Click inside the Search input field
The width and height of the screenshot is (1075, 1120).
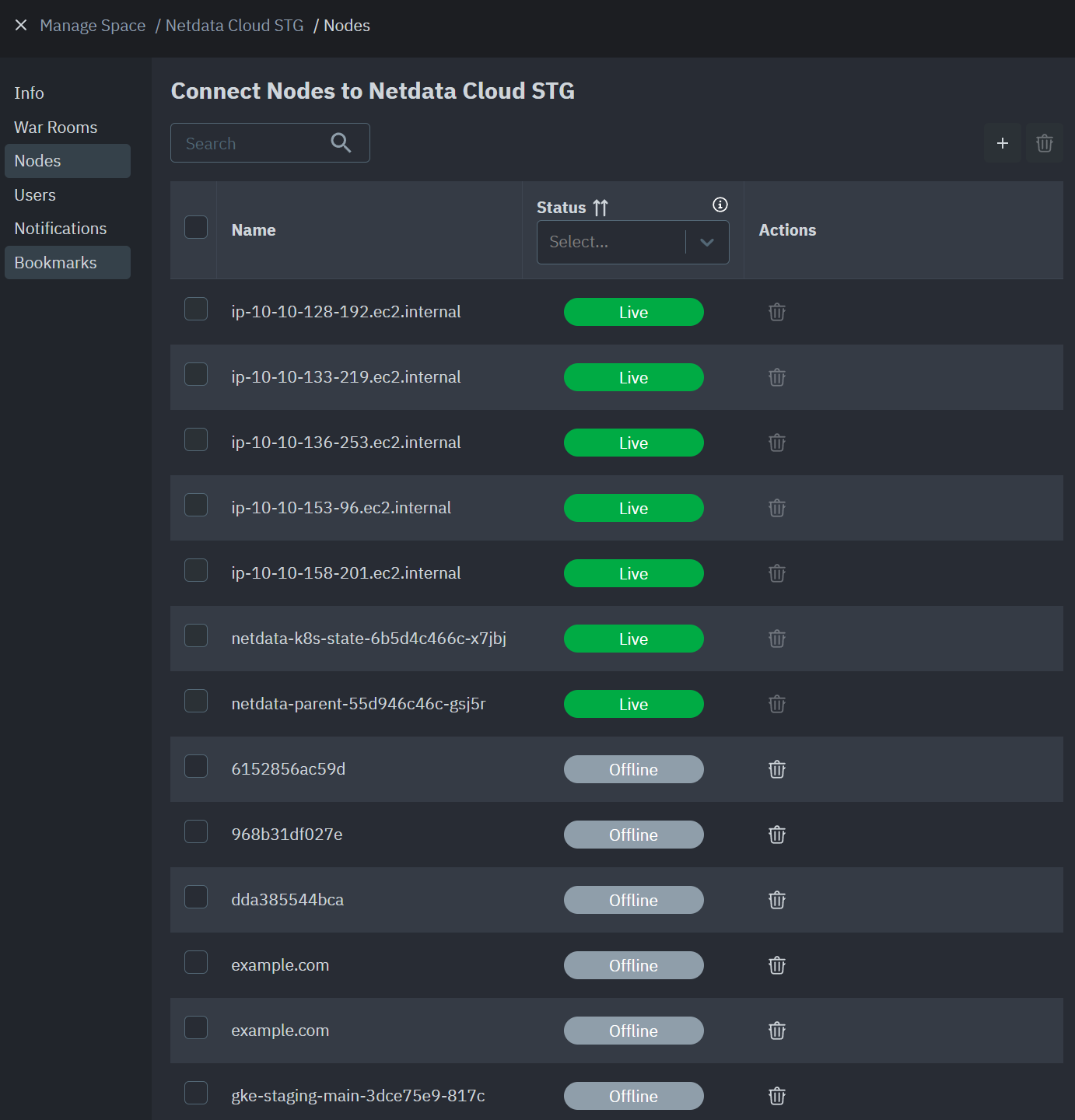249,142
